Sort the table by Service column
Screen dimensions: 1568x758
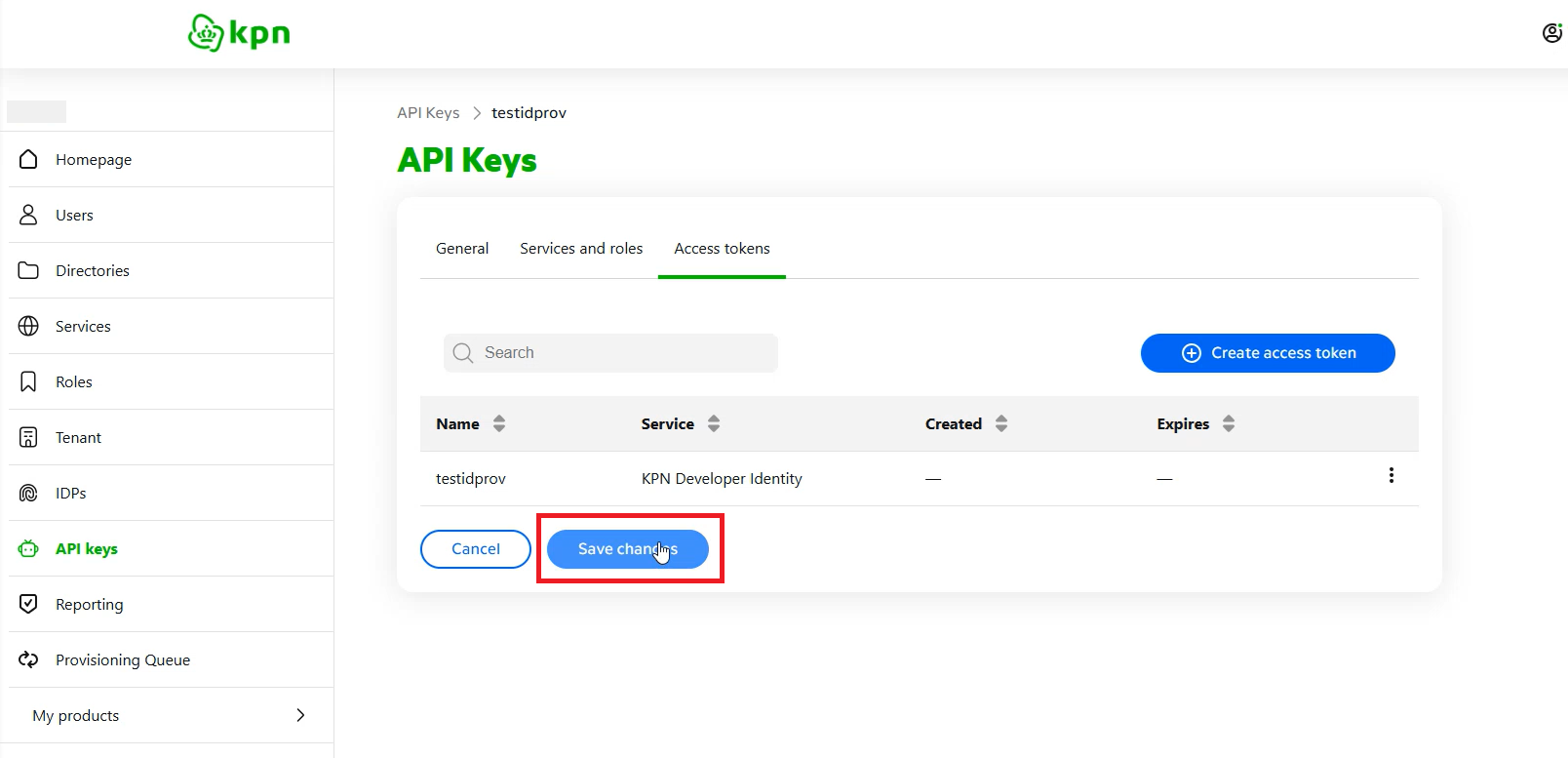pyautogui.click(x=714, y=423)
